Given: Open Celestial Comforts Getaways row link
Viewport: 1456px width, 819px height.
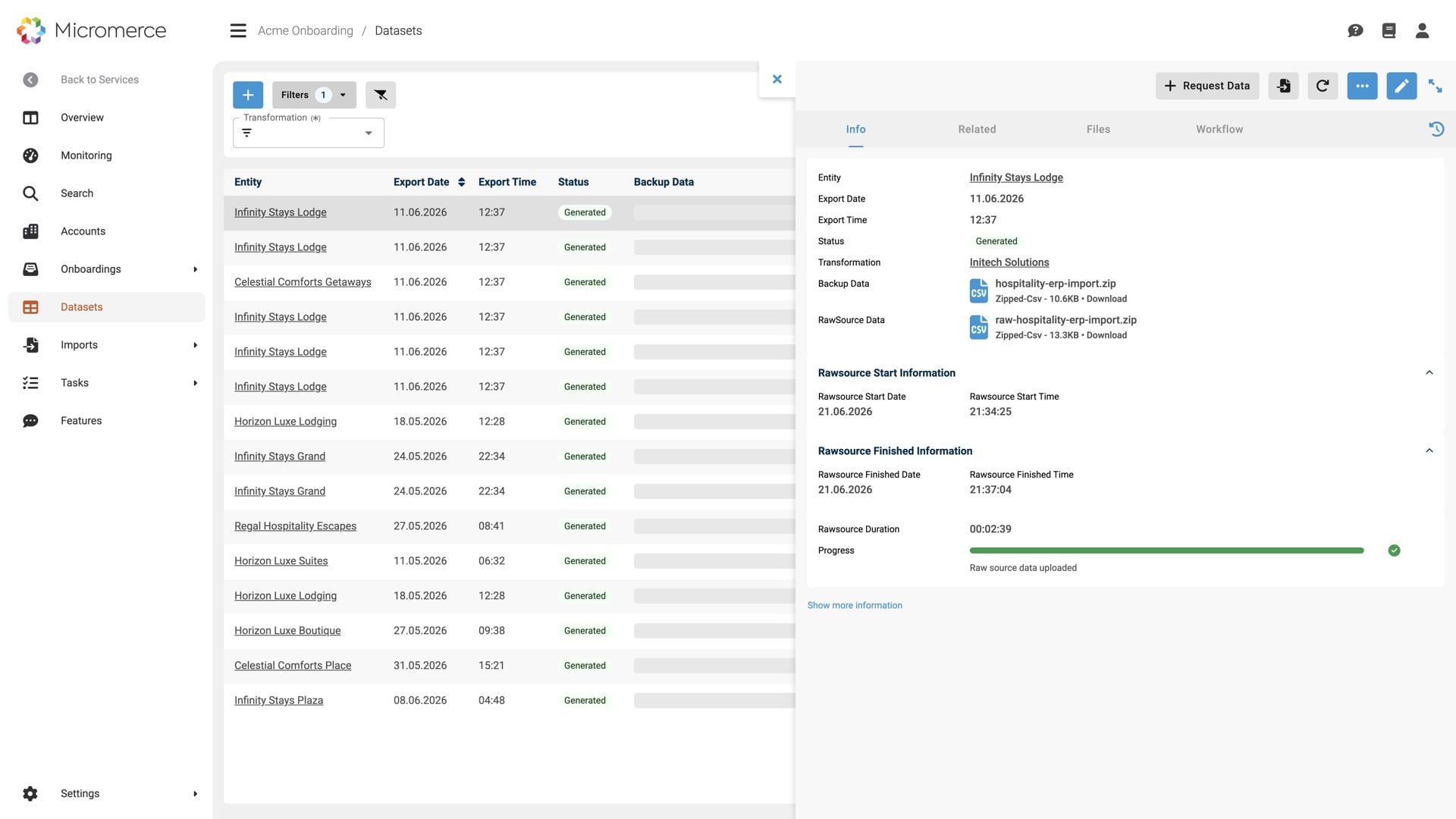Looking at the screenshot, I should (303, 282).
